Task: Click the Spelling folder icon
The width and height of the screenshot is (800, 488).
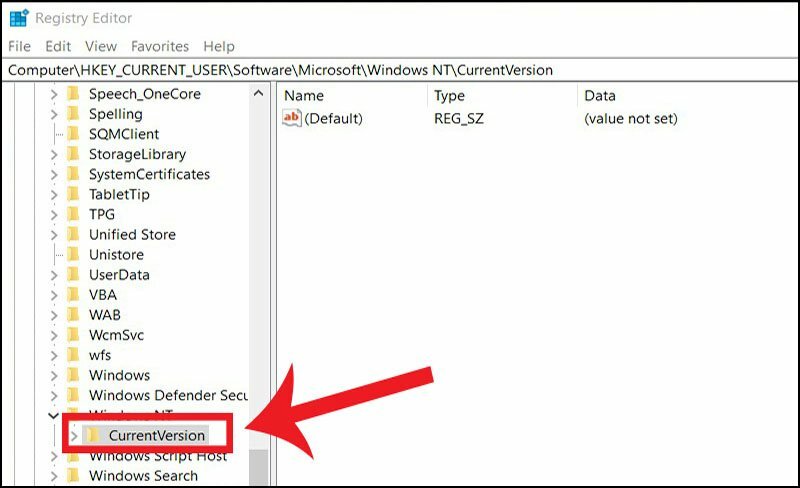Action: pyautogui.click(x=73, y=114)
